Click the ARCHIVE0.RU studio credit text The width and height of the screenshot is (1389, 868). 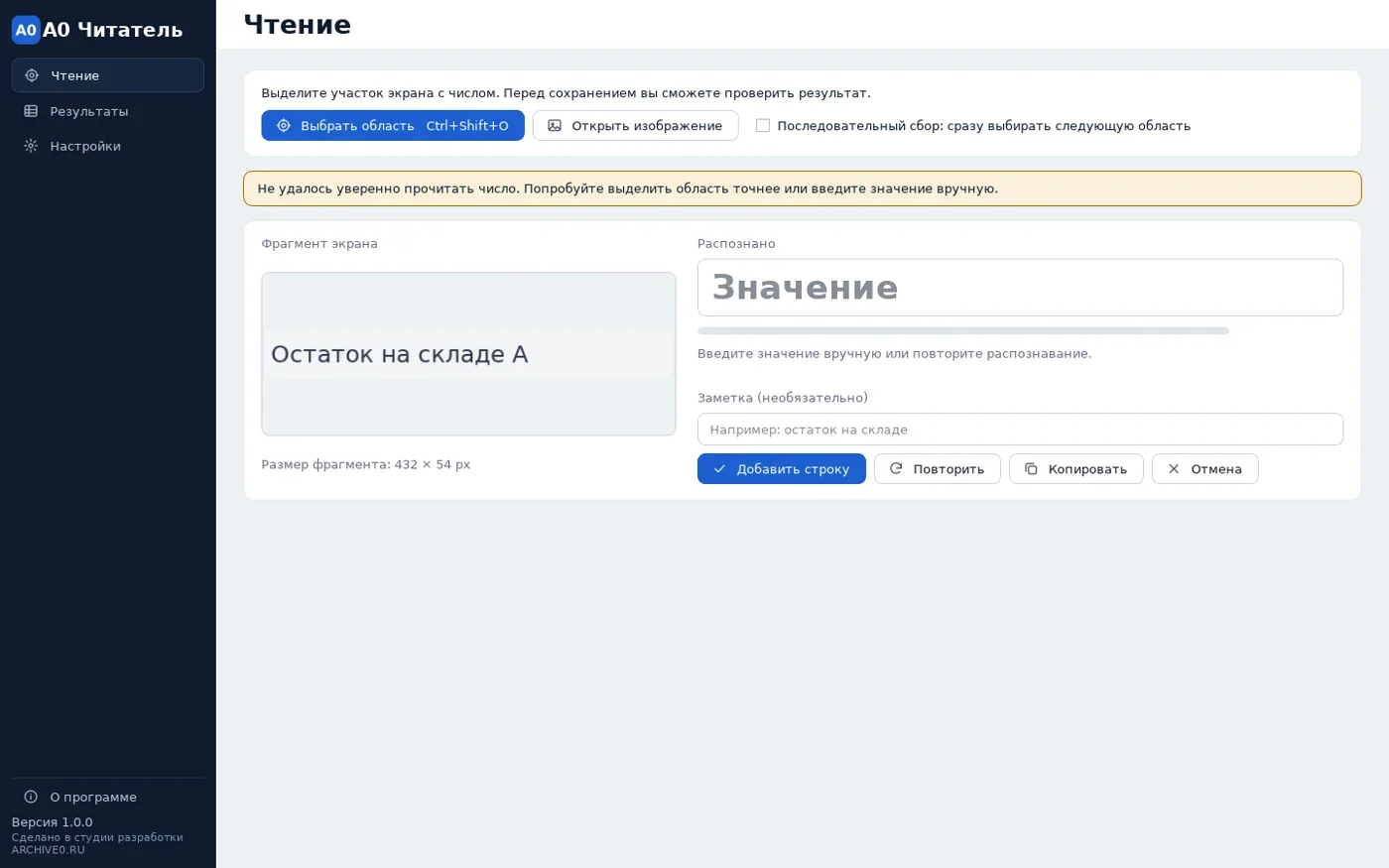point(97,843)
